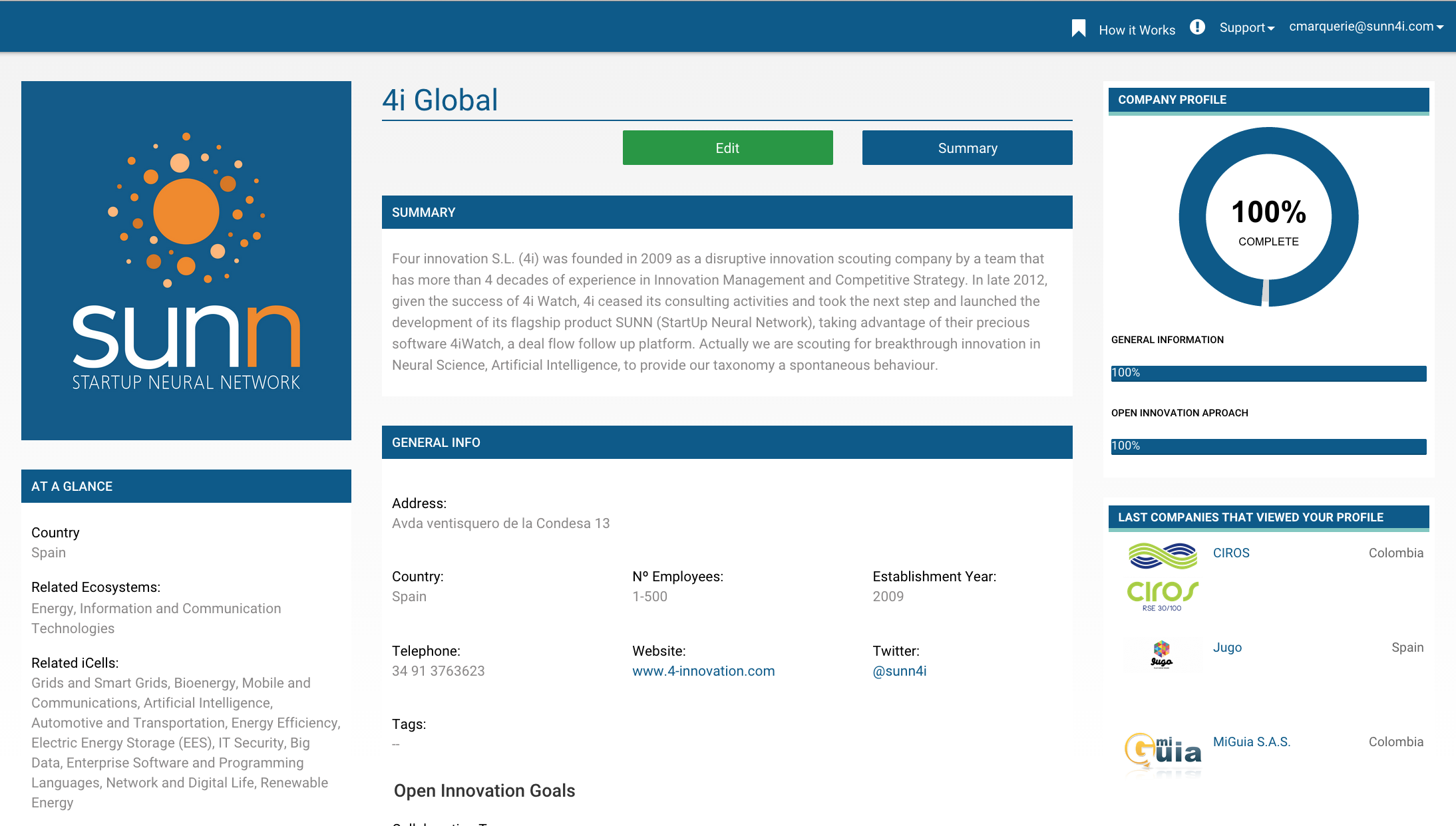Viewport: 1456px width, 826px height.
Task: Click the SUNN Startup Neural Network logo
Action: click(186, 261)
